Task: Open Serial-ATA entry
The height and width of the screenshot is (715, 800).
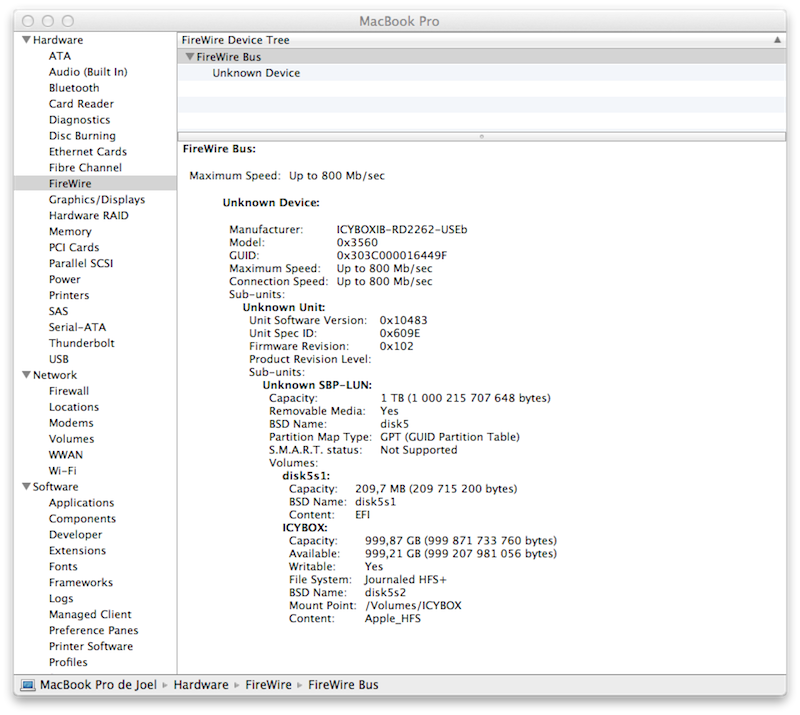Action: (x=78, y=327)
